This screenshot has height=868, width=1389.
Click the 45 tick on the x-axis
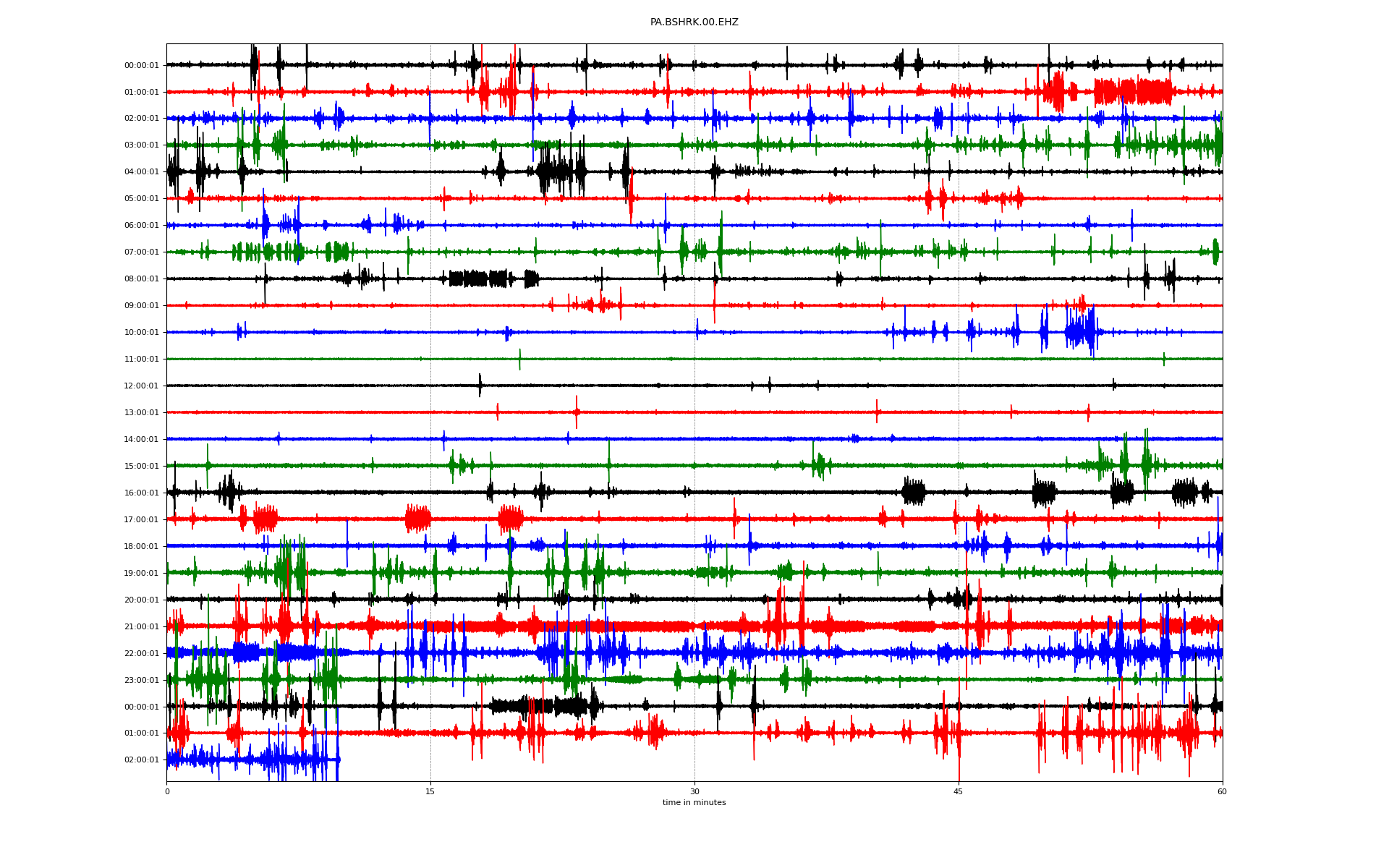pyautogui.click(x=958, y=791)
